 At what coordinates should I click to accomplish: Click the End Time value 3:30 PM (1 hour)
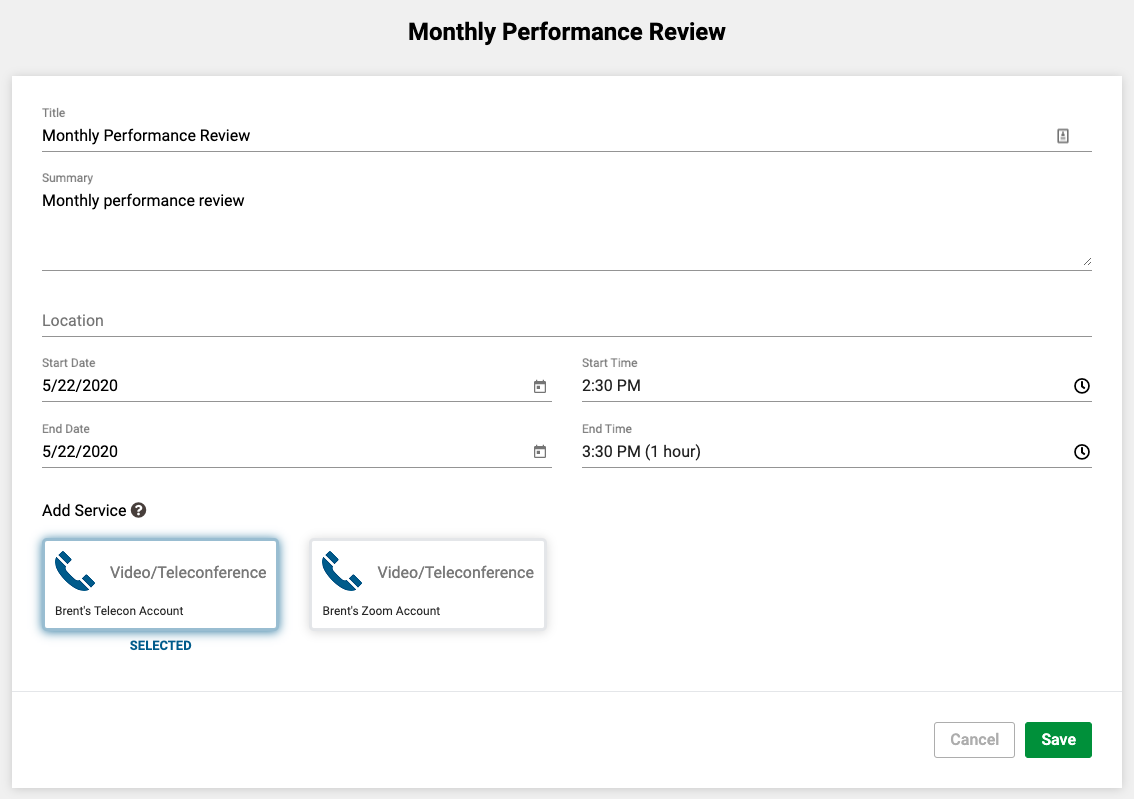[x=641, y=451]
